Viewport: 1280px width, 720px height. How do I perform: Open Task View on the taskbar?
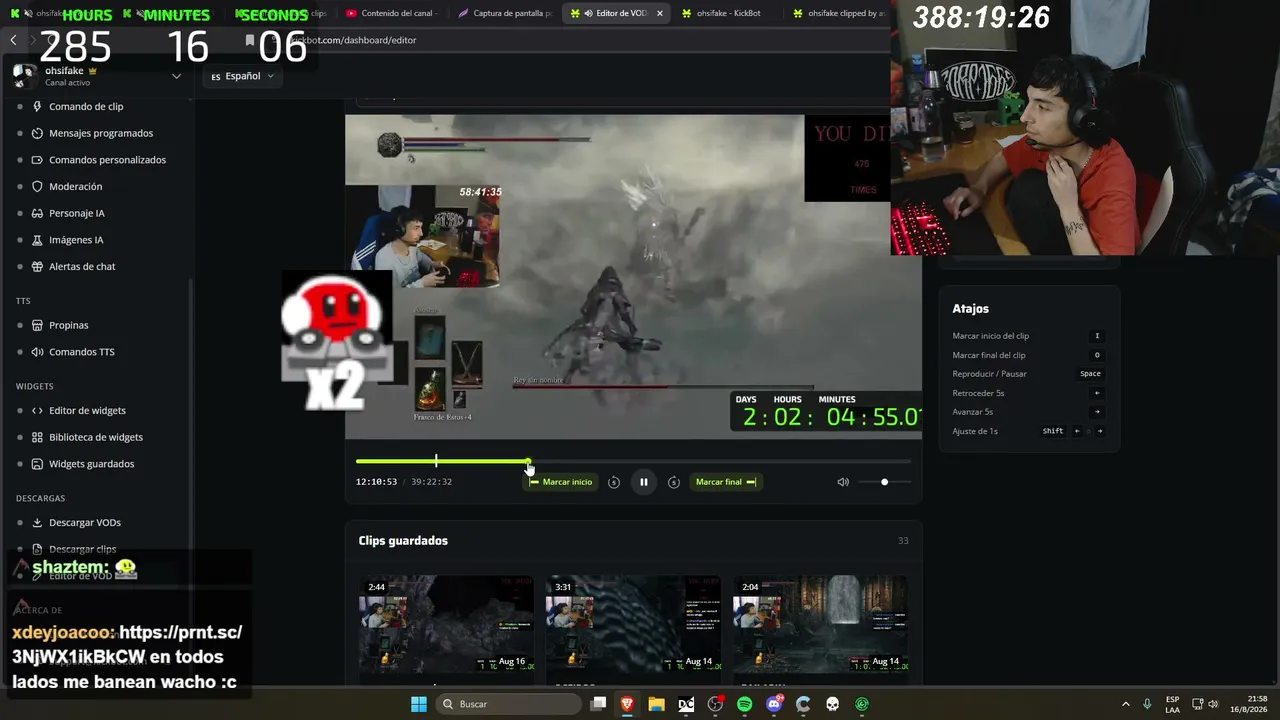pos(598,704)
